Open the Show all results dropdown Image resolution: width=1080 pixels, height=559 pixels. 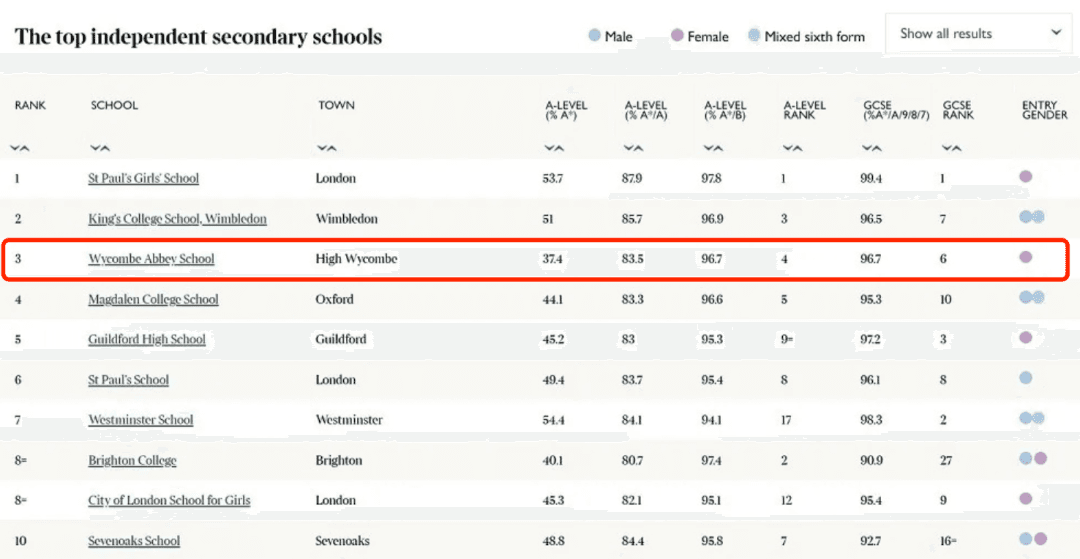coord(977,33)
